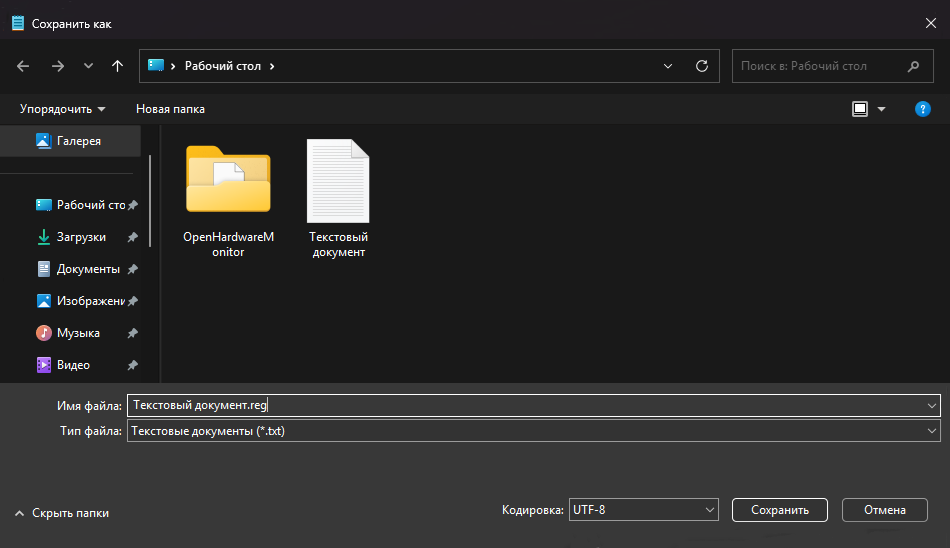The image size is (950, 548).
Task: Click the Отмена button
Action: 884,510
